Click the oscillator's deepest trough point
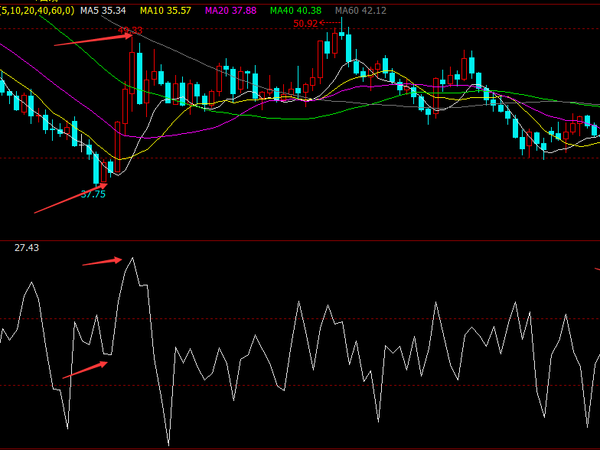The height and width of the screenshot is (450, 600). (x=168, y=444)
